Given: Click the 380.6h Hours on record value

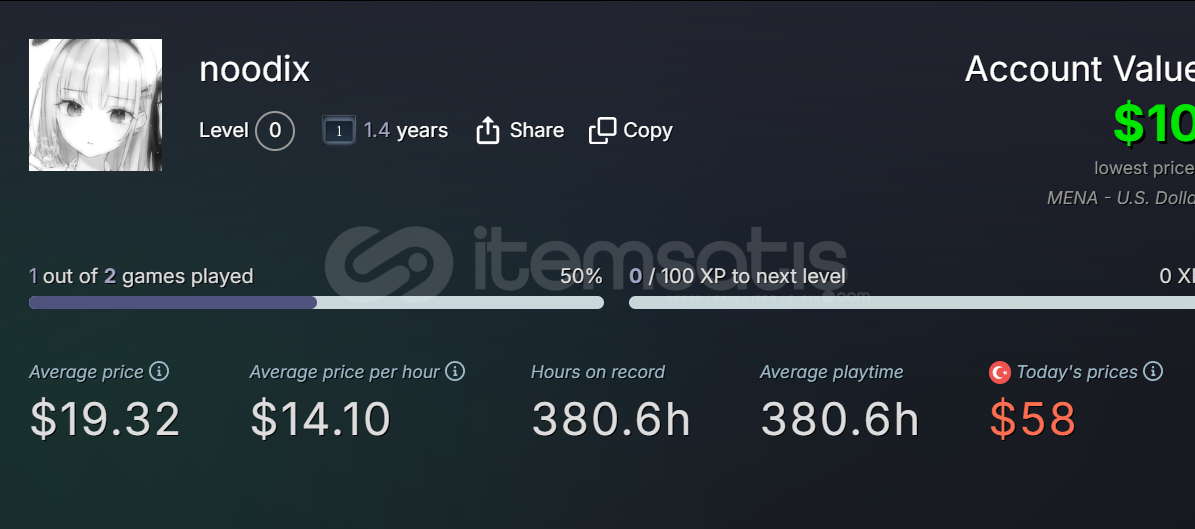Looking at the screenshot, I should pyautogui.click(x=610, y=419).
